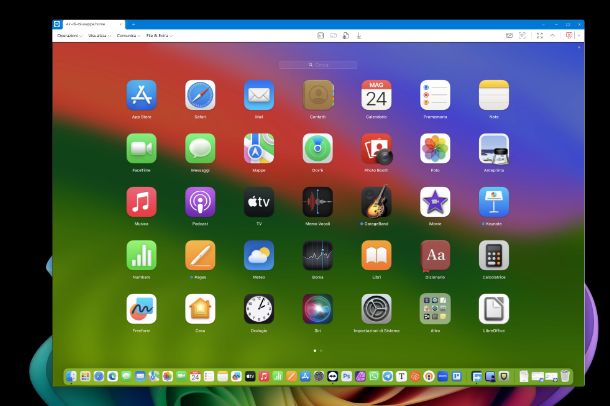Open Finder in the Dock

(71, 376)
